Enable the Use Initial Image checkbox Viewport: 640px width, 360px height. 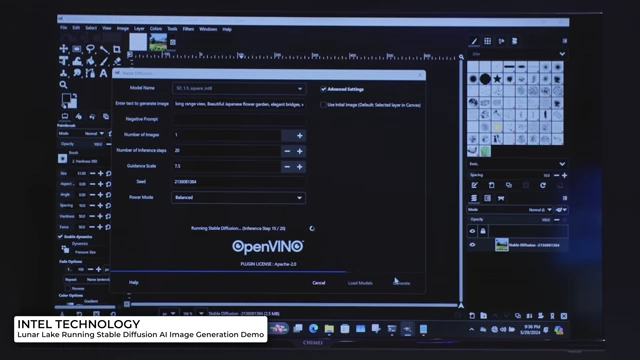click(x=323, y=105)
